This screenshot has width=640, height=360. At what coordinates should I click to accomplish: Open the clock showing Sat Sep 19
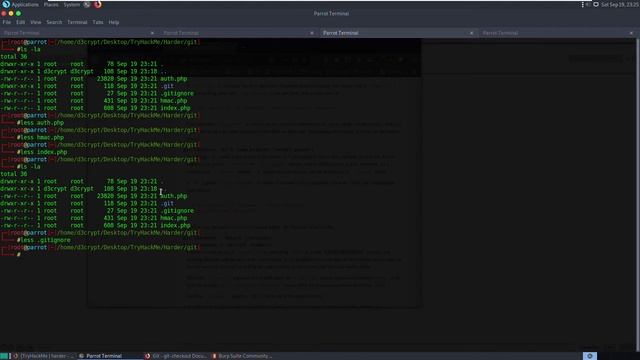tap(620, 4)
